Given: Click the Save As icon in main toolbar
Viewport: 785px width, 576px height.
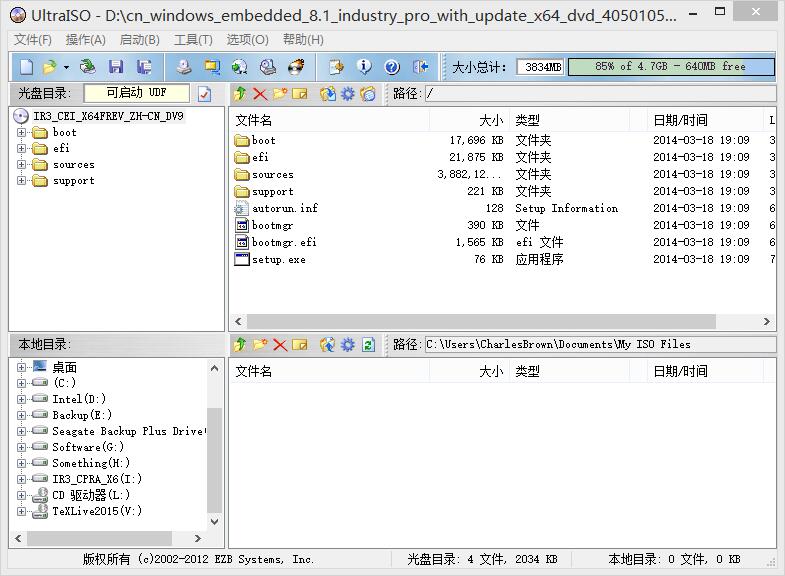Looking at the screenshot, I should [144, 67].
